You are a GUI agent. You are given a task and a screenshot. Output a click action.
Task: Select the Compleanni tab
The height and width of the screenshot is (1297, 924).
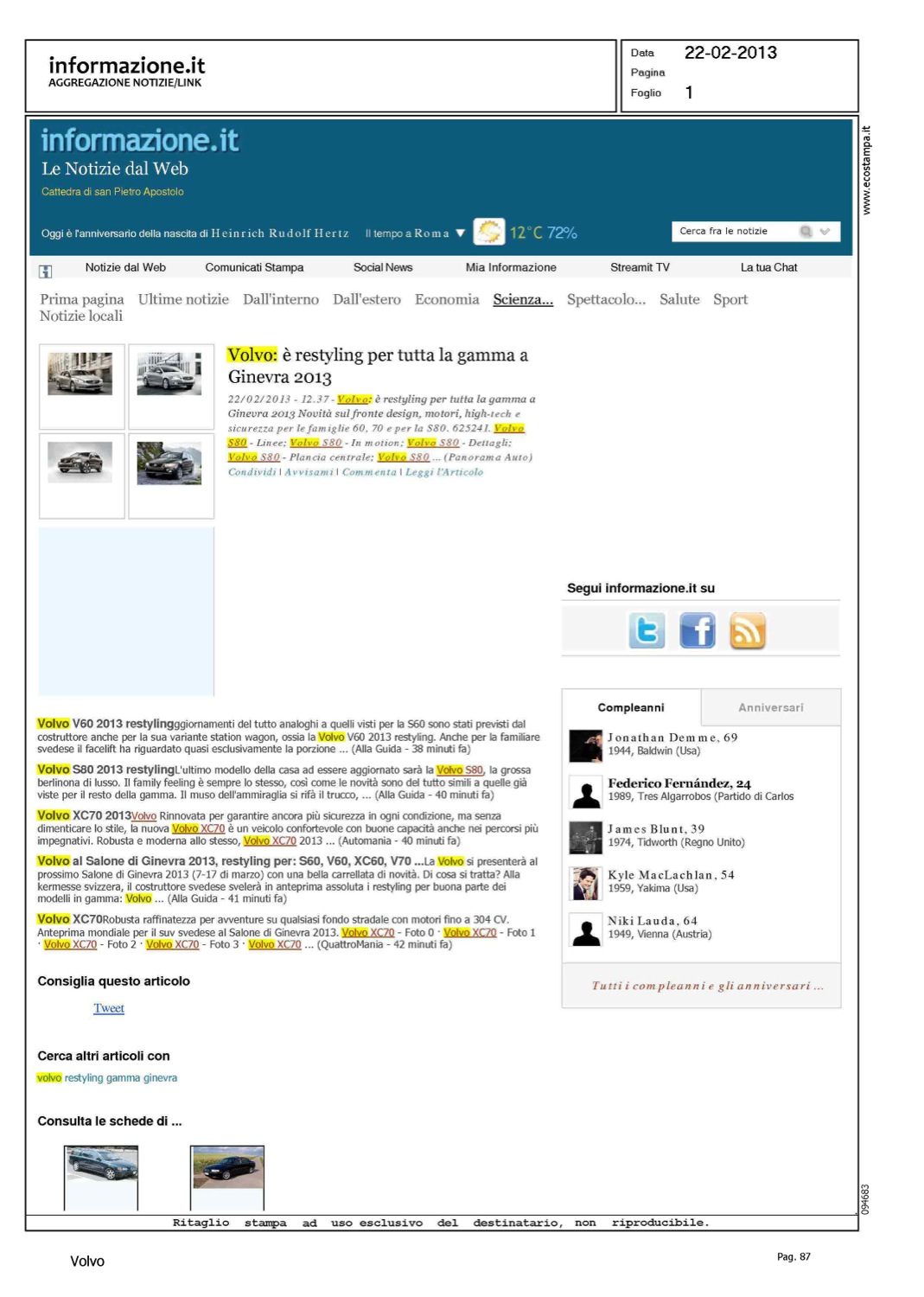tap(631, 707)
